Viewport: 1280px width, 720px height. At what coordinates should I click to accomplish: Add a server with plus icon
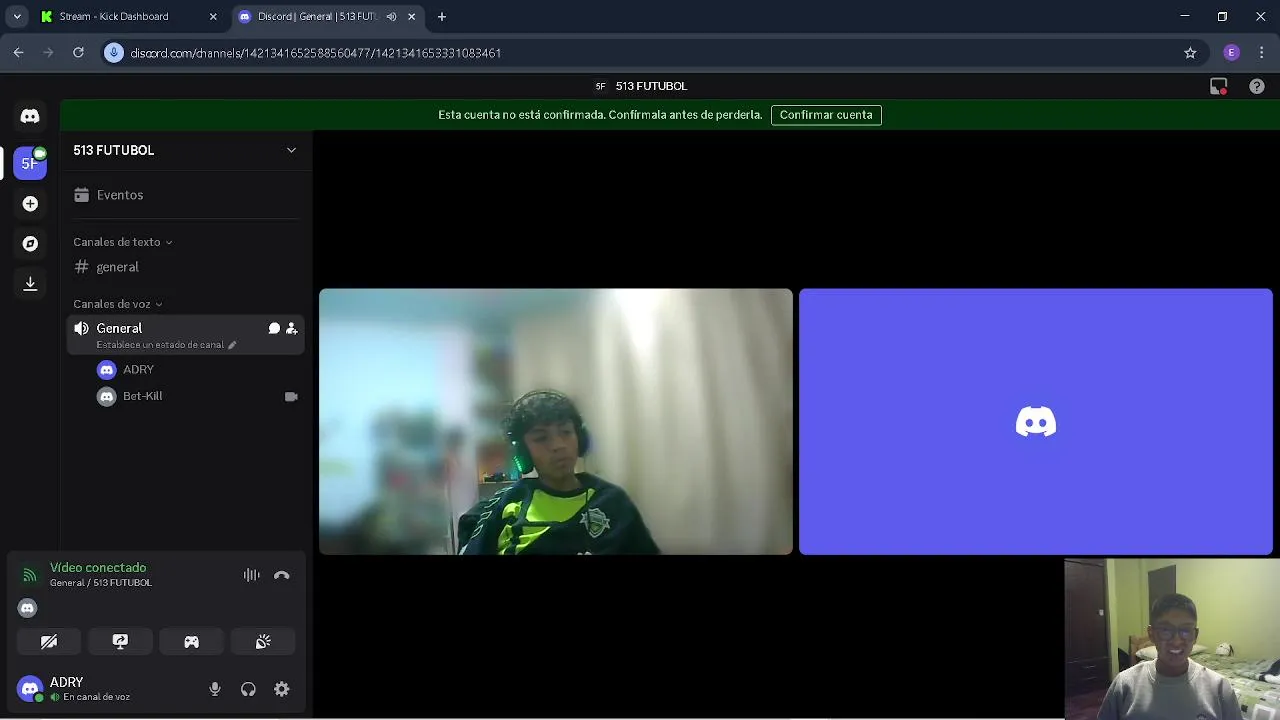(30, 204)
